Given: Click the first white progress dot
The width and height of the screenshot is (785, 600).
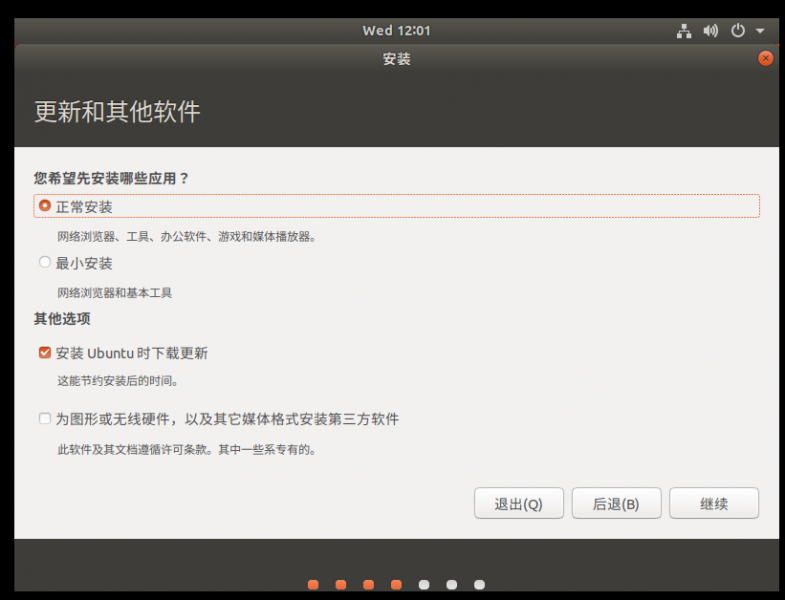Looking at the screenshot, I should click(x=424, y=584).
